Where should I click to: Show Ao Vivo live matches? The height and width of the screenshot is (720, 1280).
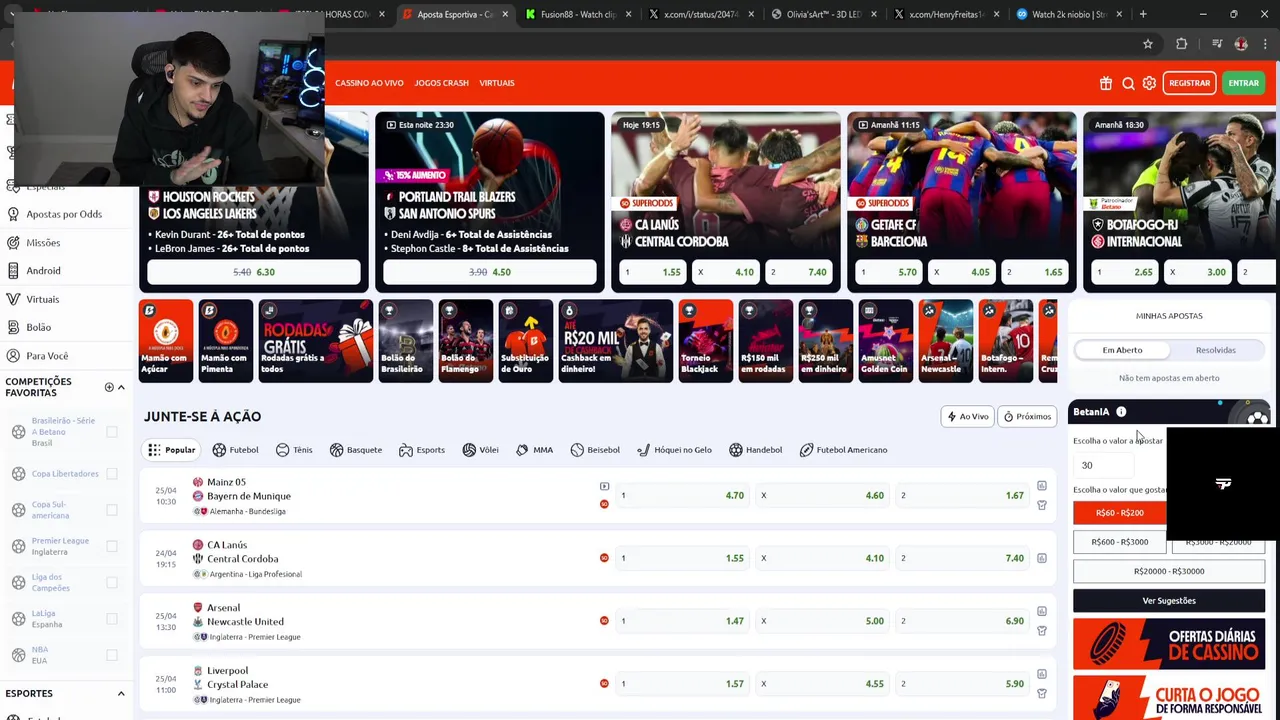pos(967,416)
